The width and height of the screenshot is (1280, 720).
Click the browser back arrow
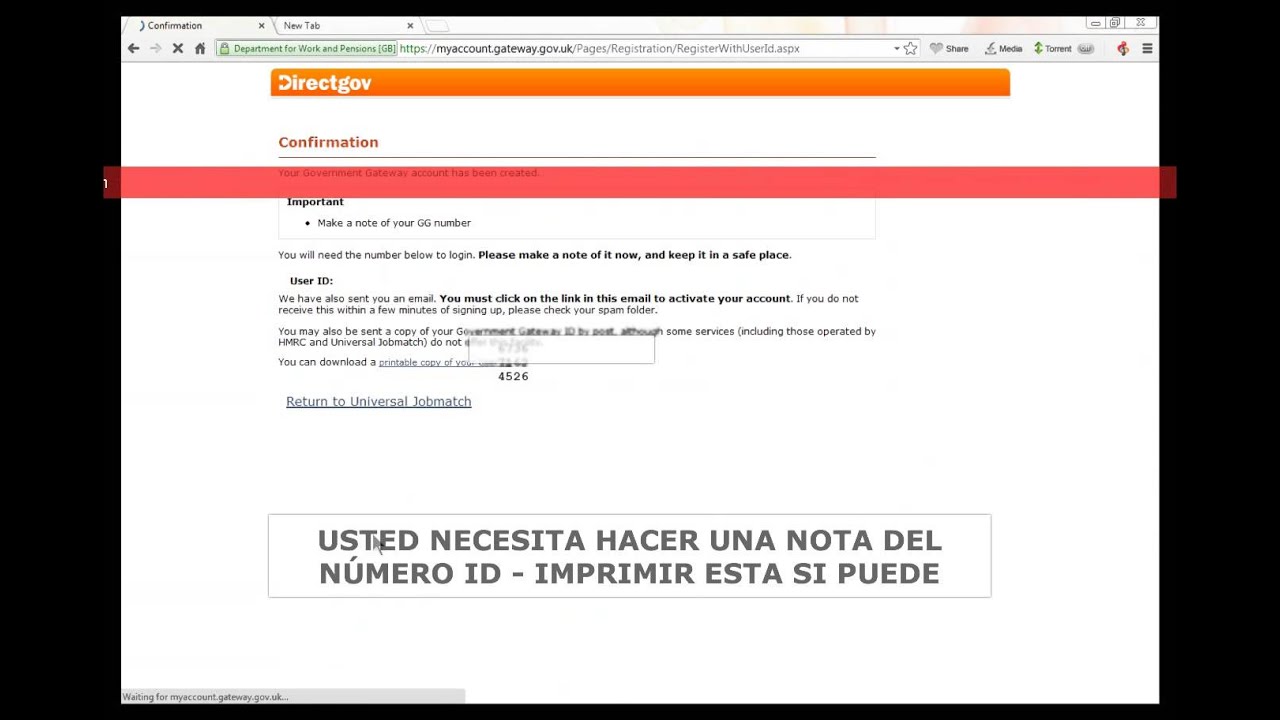pos(134,48)
